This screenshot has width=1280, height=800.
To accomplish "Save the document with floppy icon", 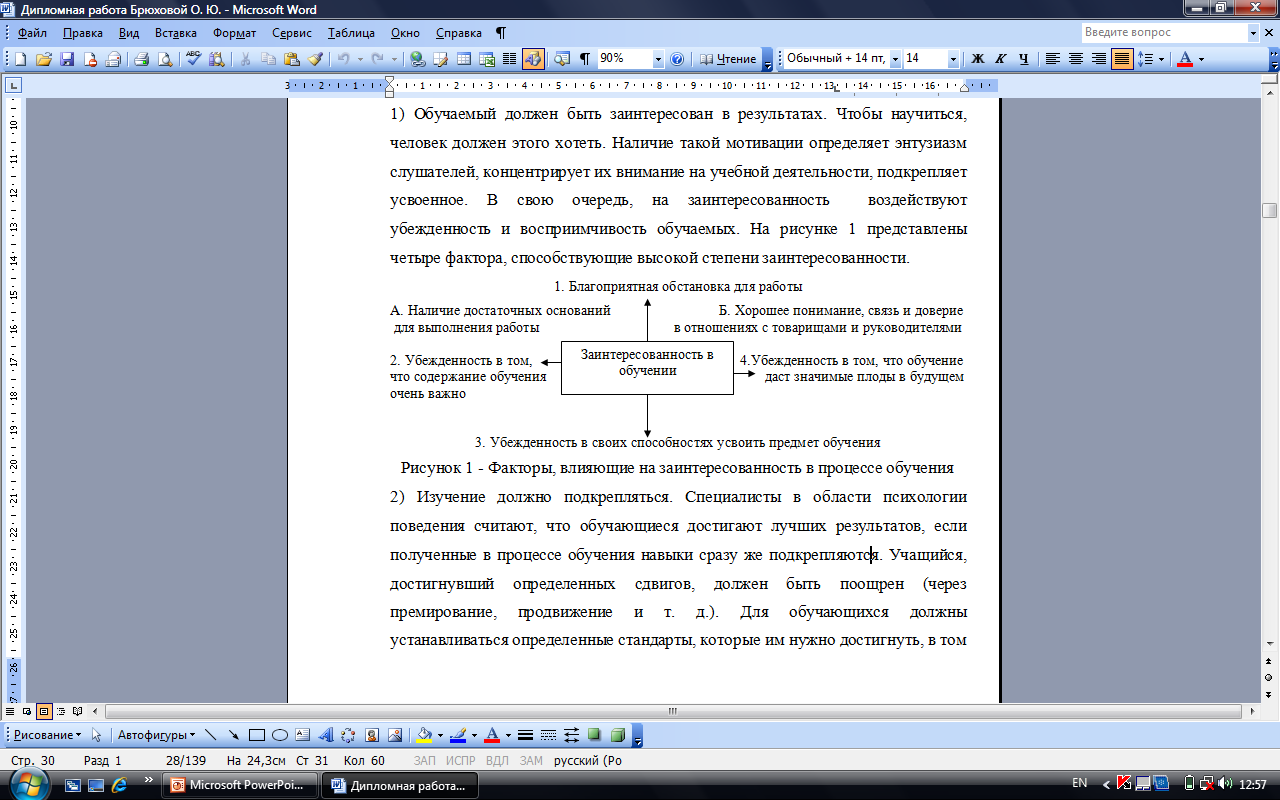I will pos(67,59).
